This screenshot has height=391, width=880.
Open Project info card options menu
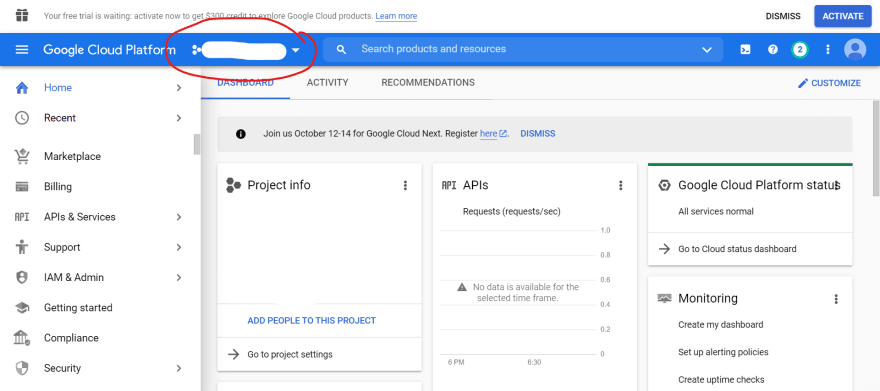(405, 186)
